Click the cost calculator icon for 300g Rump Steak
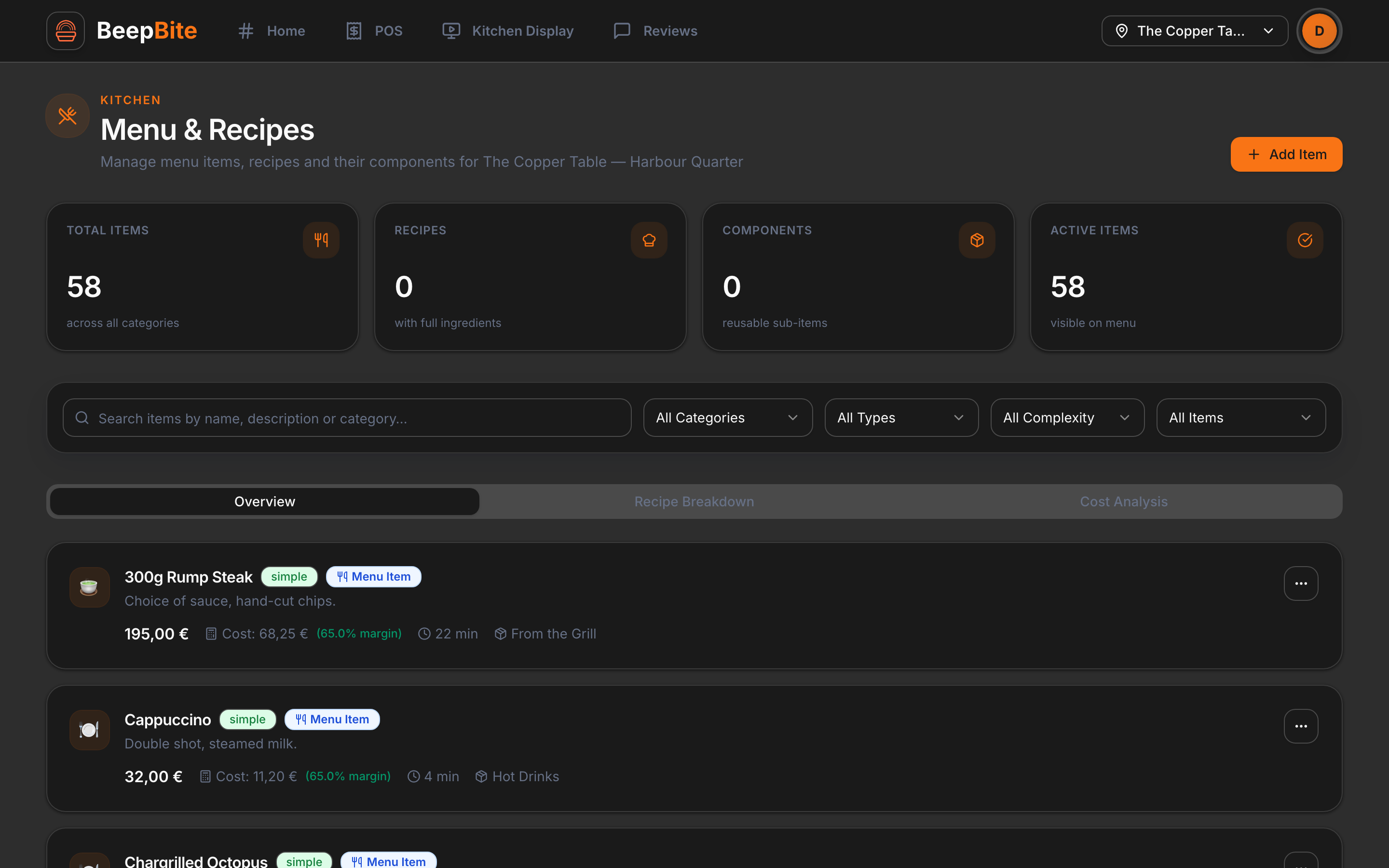 pyautogui.click(x=211, y=634)
